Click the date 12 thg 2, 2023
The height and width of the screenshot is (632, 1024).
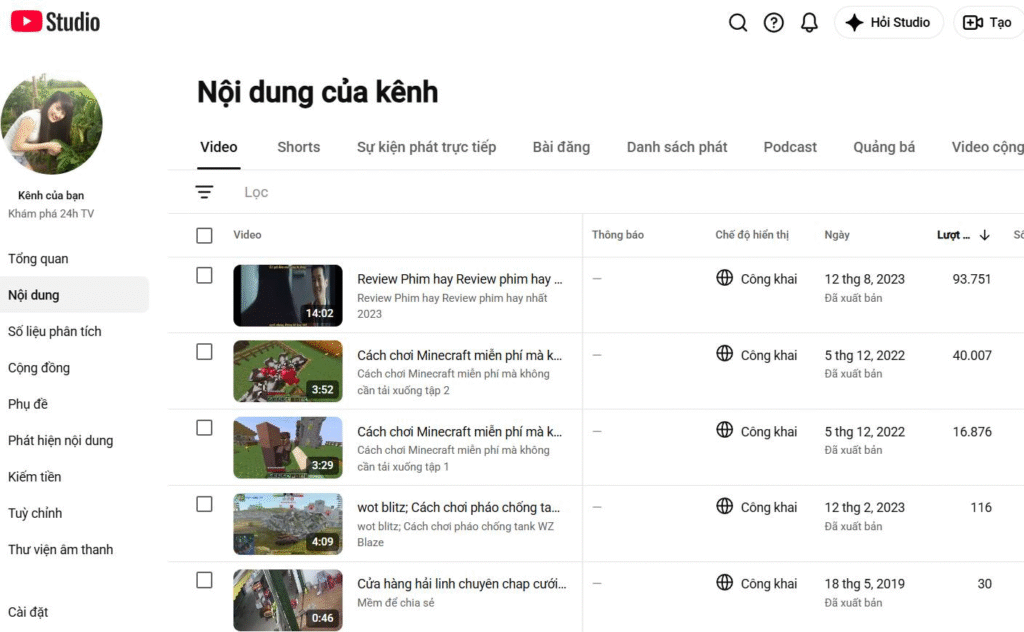click(865, 507)
